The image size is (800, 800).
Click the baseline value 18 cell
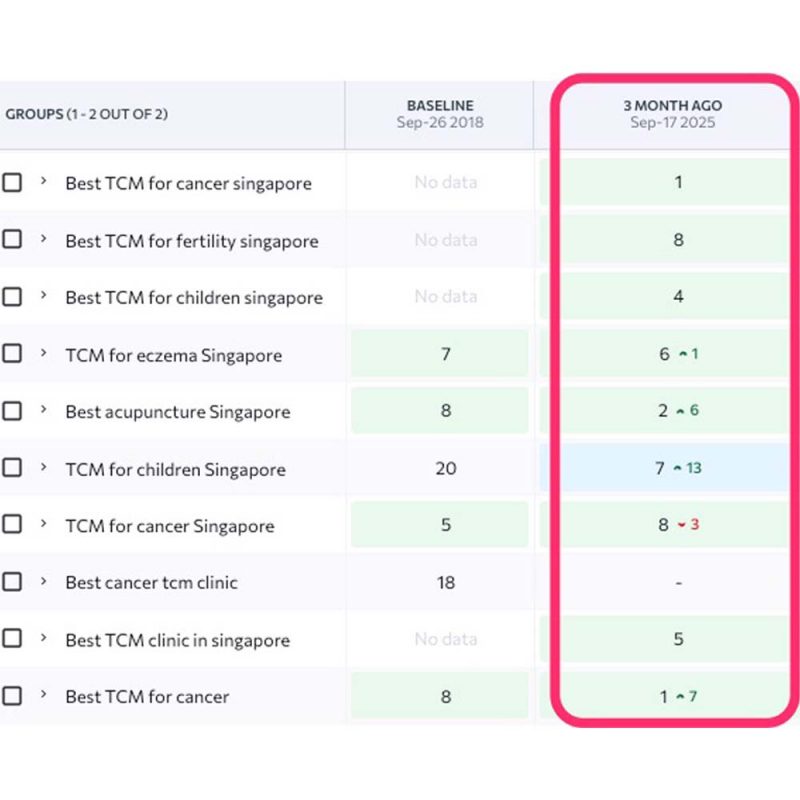tap(446, 582)
